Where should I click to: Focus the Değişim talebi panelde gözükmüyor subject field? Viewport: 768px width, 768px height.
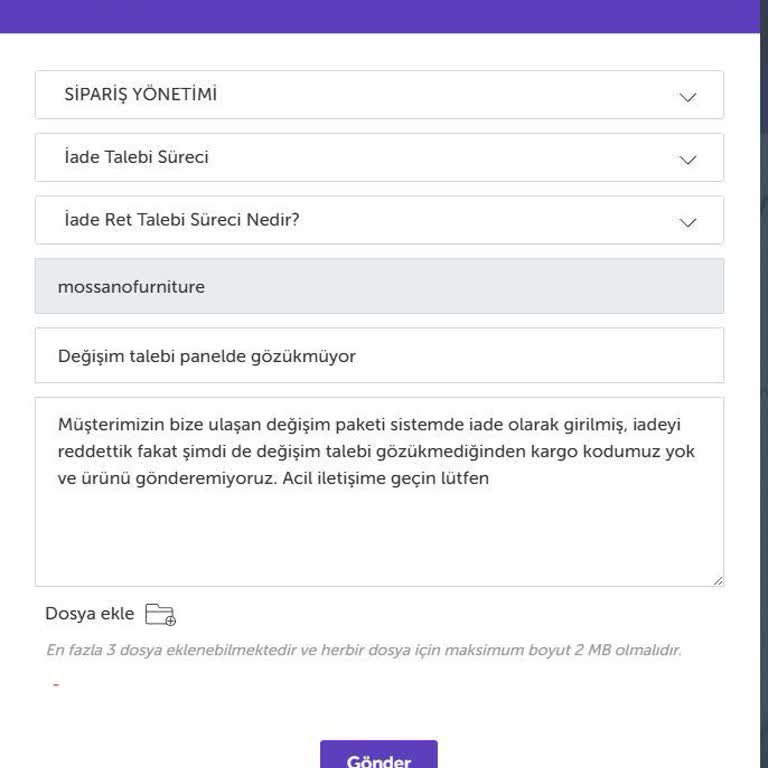pyautogui.click(x=378, y=356)
